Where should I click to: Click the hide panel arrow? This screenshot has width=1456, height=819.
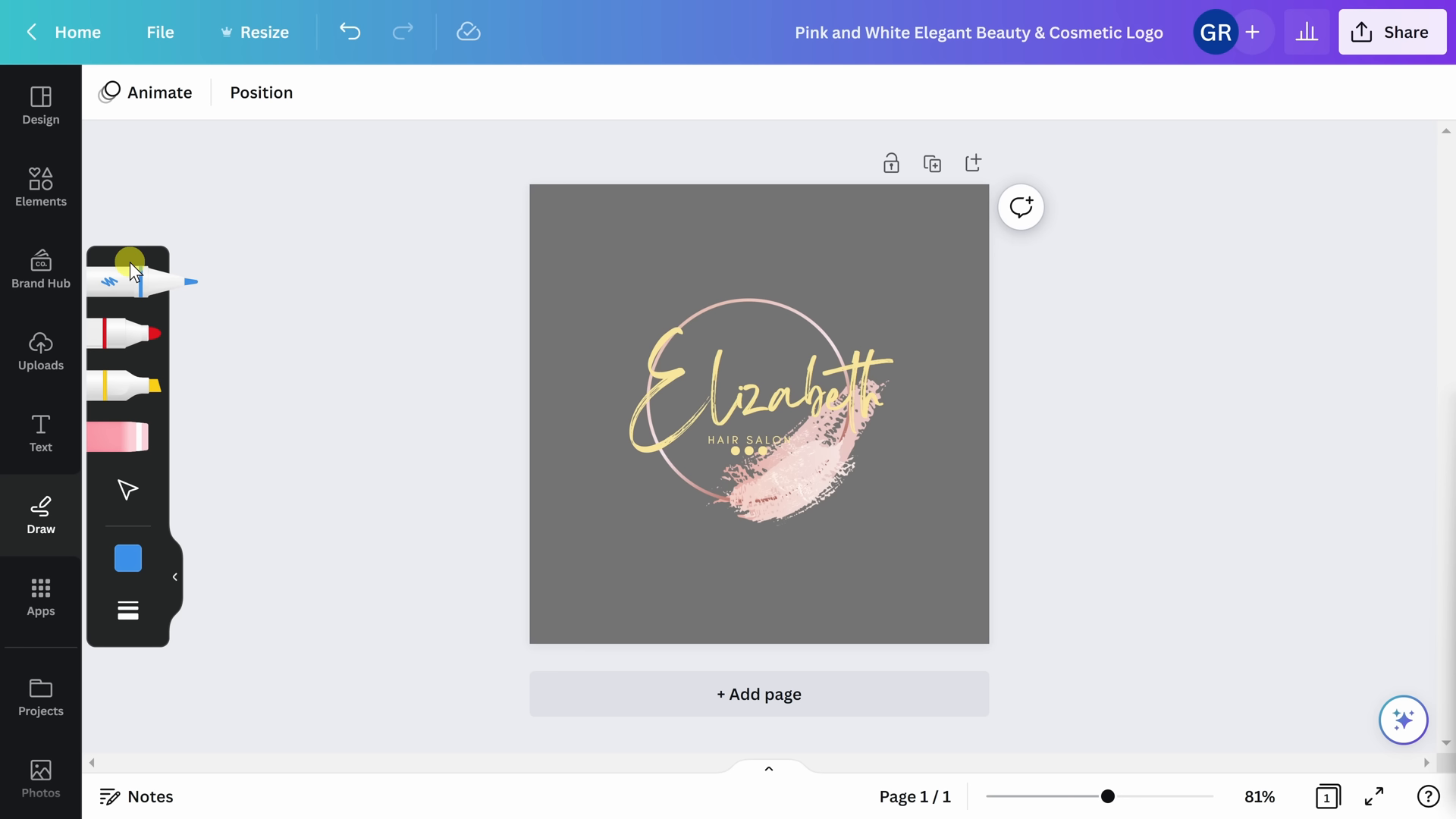coord(175,578)
